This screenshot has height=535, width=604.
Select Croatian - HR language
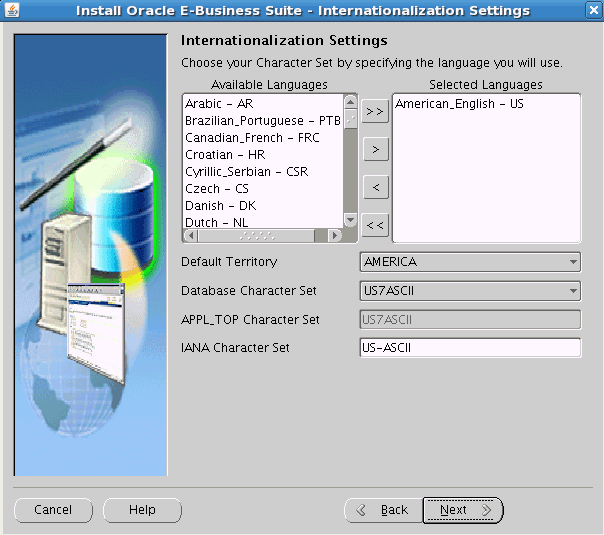click(263, 154)
